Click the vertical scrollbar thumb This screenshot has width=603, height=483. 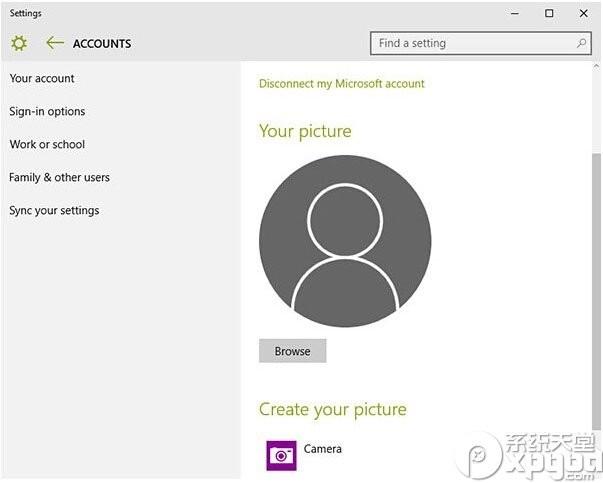596,290
